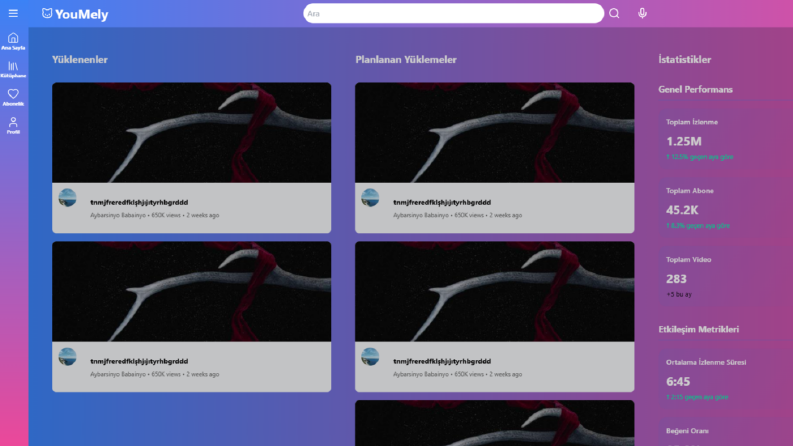Click channel avatar on first Yüklenenler video
This screenshot has height=446, width=793.
[x=67, y=198]
